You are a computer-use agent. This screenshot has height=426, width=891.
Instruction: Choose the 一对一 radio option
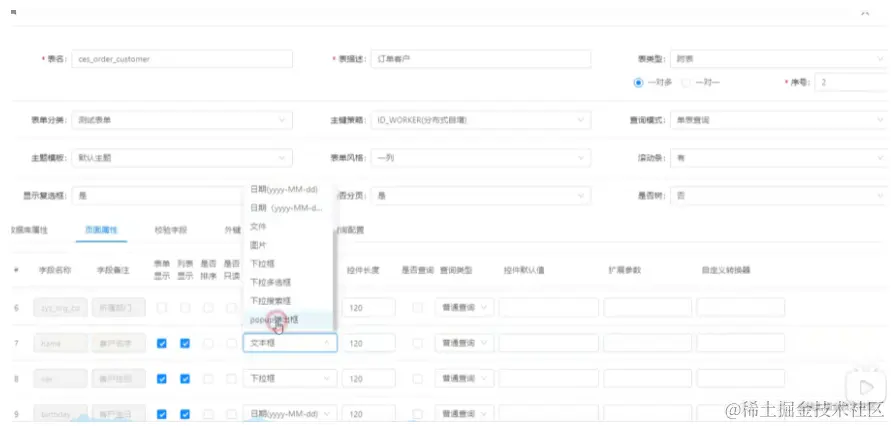(686, 83)
